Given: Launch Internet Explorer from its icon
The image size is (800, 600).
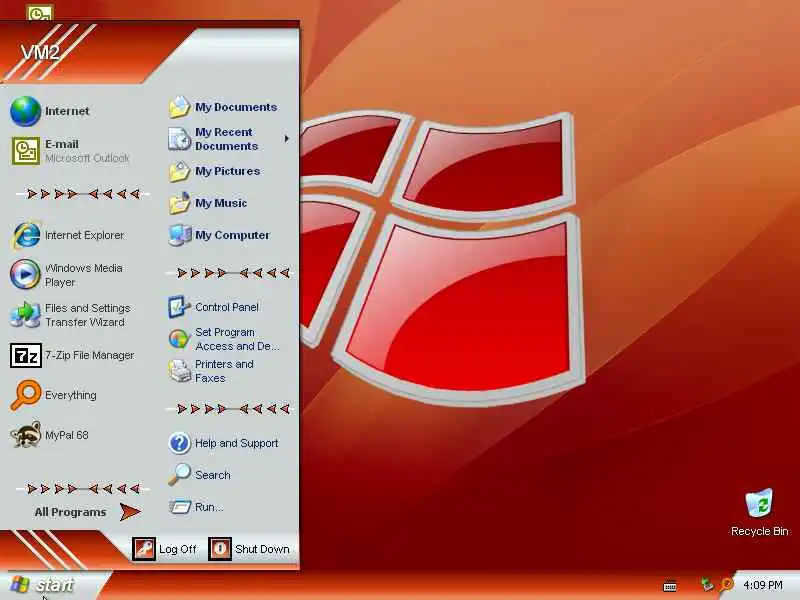Looking at the screenshot, I should (26, 235).
